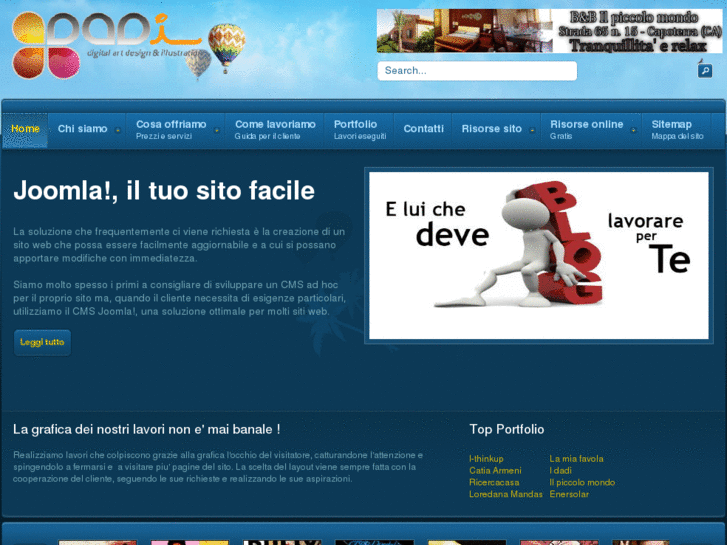Open the B&B Il piccolo mondo banner

pos(549,31)
